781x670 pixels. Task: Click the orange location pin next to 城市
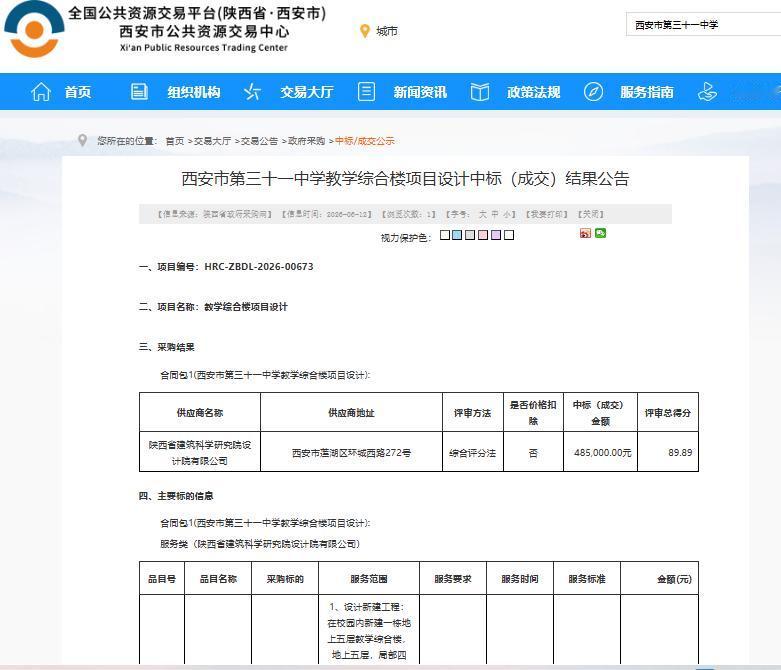[x=365, y=31]
